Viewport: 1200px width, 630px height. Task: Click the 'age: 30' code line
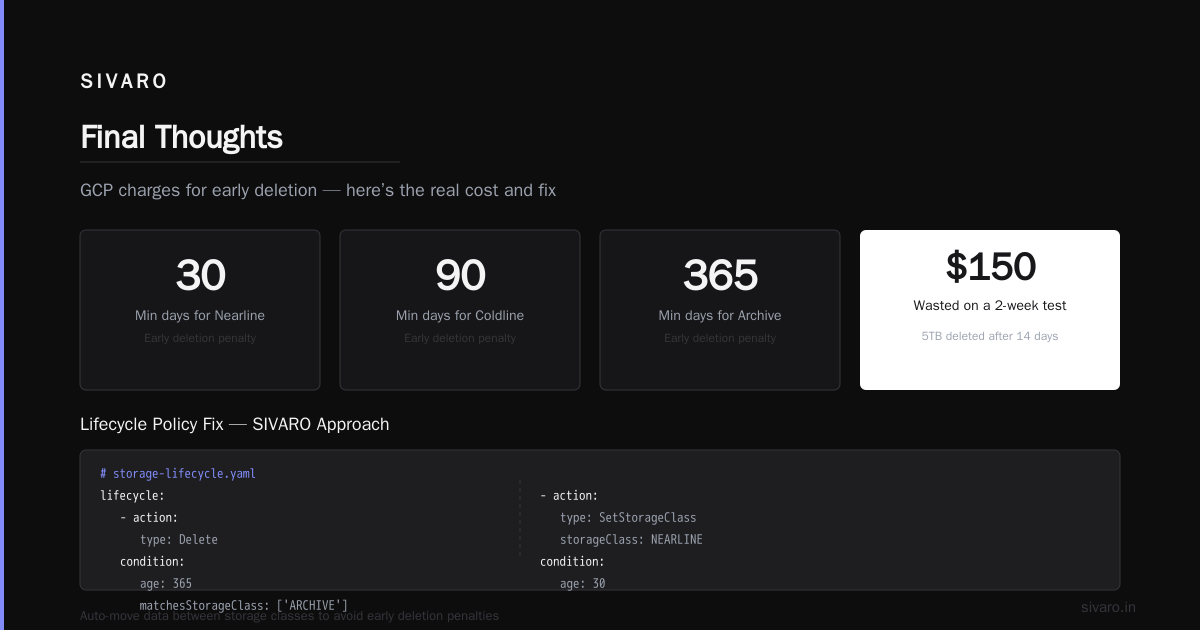pos(583,584)
